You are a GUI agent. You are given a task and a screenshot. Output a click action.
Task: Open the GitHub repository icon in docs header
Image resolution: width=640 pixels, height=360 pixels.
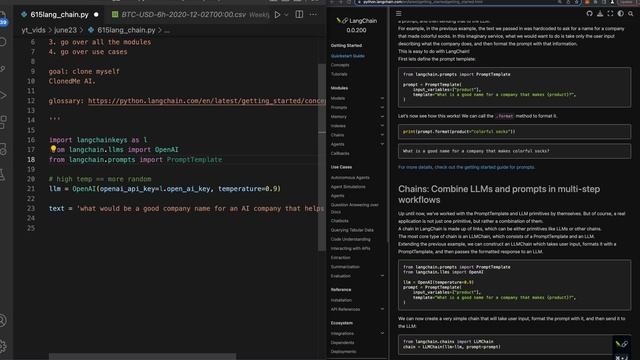tap(589, 13)
